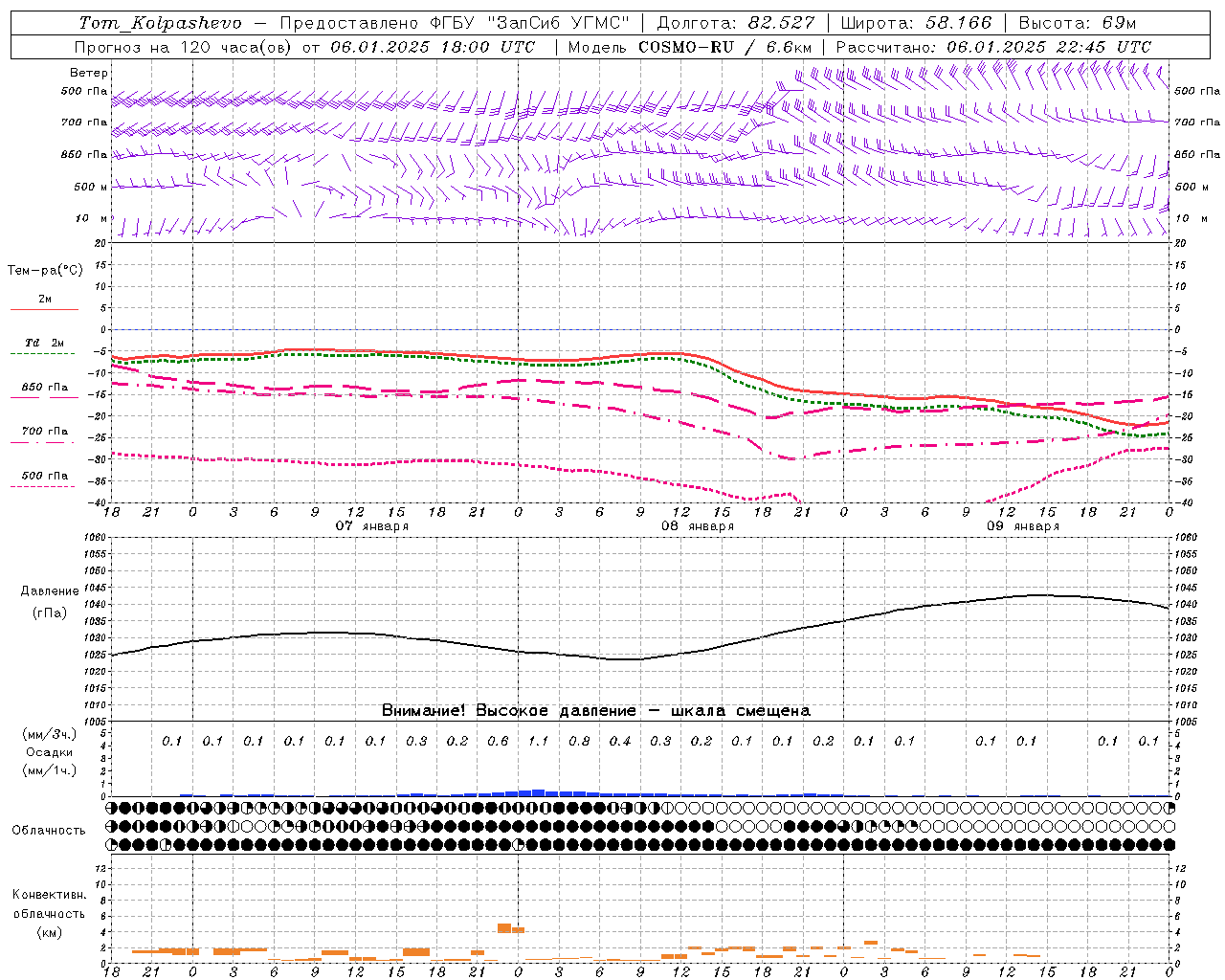The image size is (1225, 980).
Task: Click the elevation text Высота: 69м
Action: point(1077,23)
